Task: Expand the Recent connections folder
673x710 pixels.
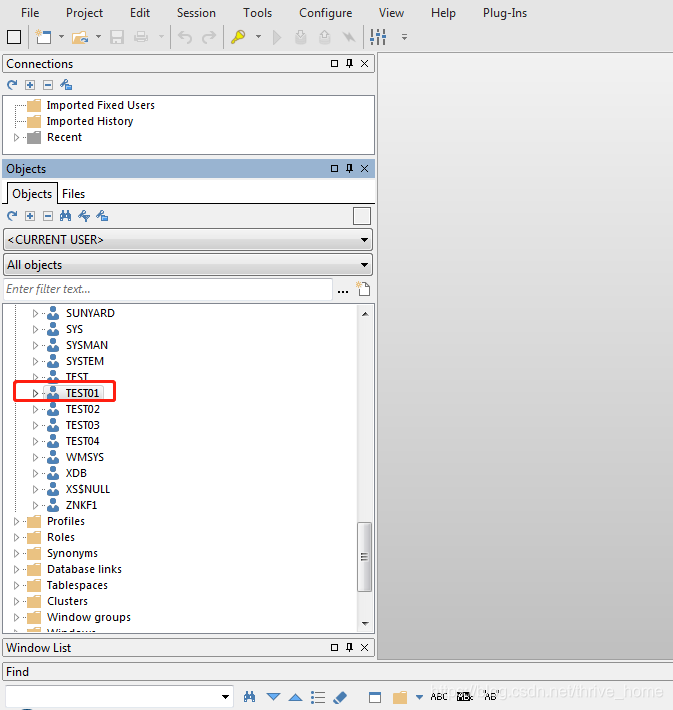Action: coord(16,137)
